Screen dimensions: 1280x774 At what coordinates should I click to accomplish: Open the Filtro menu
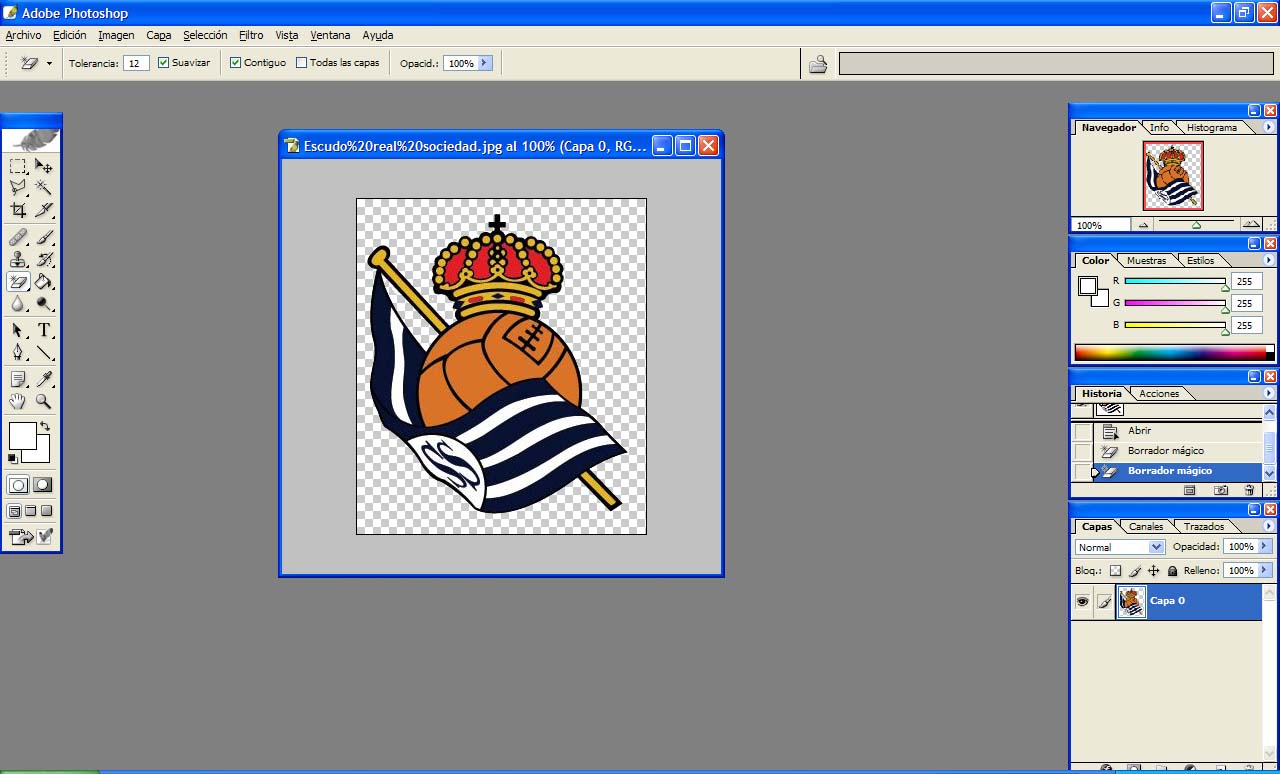[x=251, y=35]
